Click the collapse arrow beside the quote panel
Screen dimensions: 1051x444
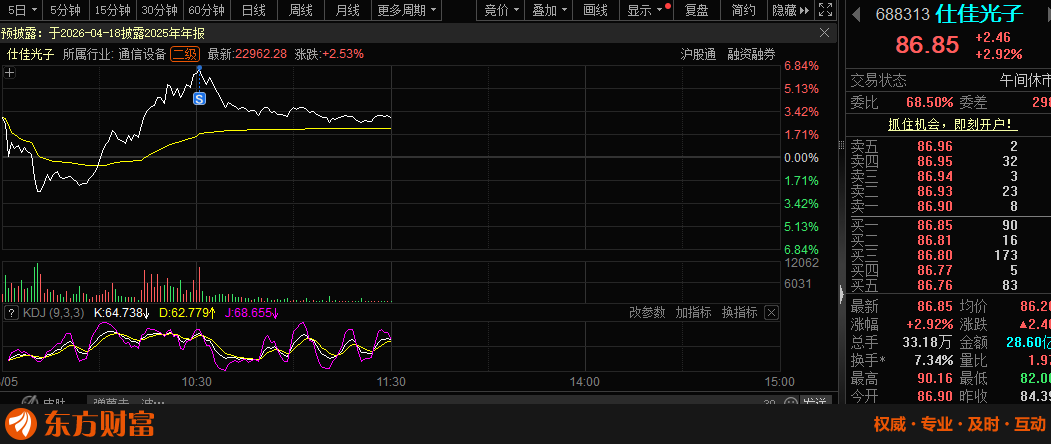843,293
